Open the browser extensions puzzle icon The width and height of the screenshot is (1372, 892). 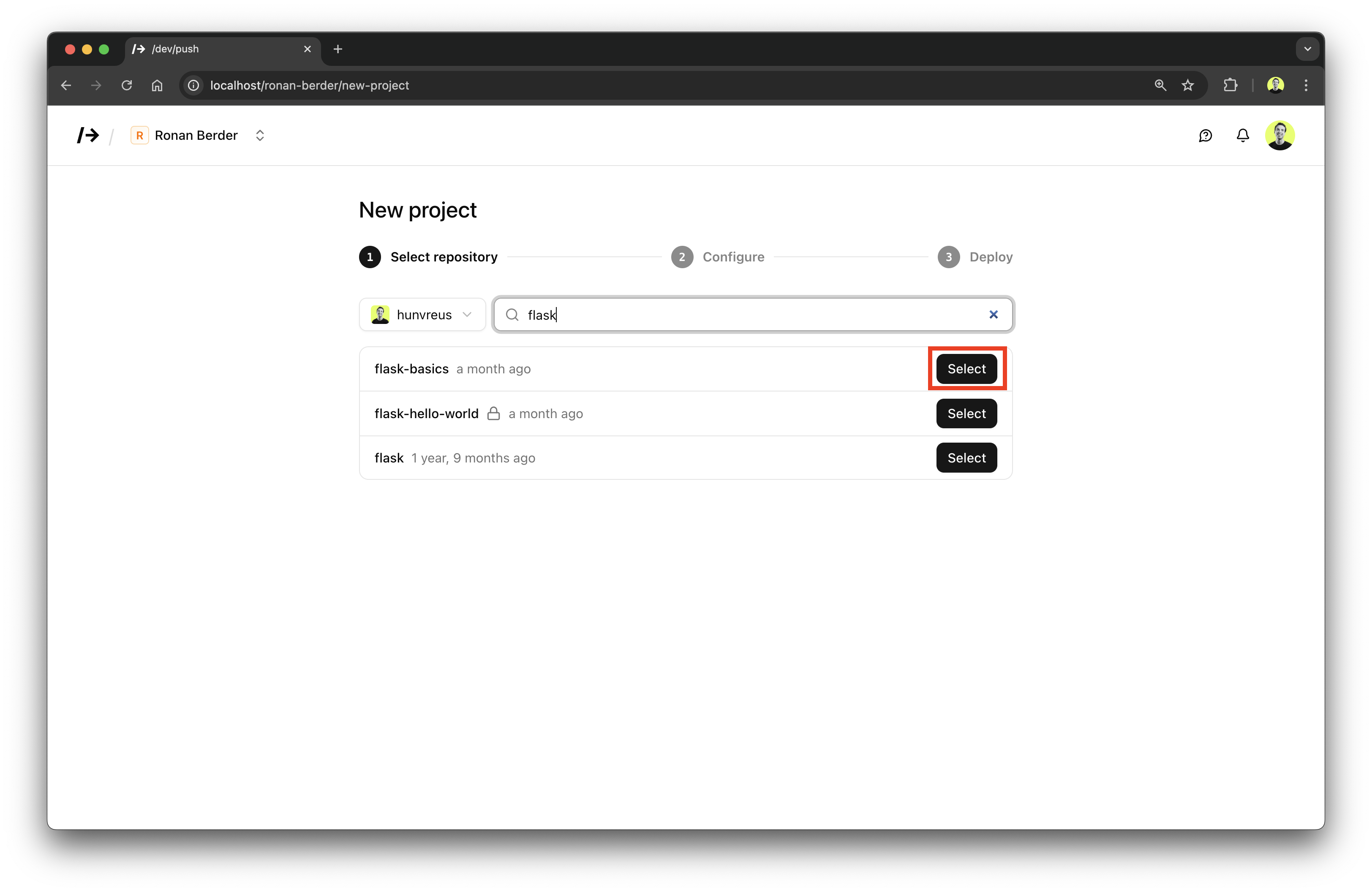[1231, 85]
